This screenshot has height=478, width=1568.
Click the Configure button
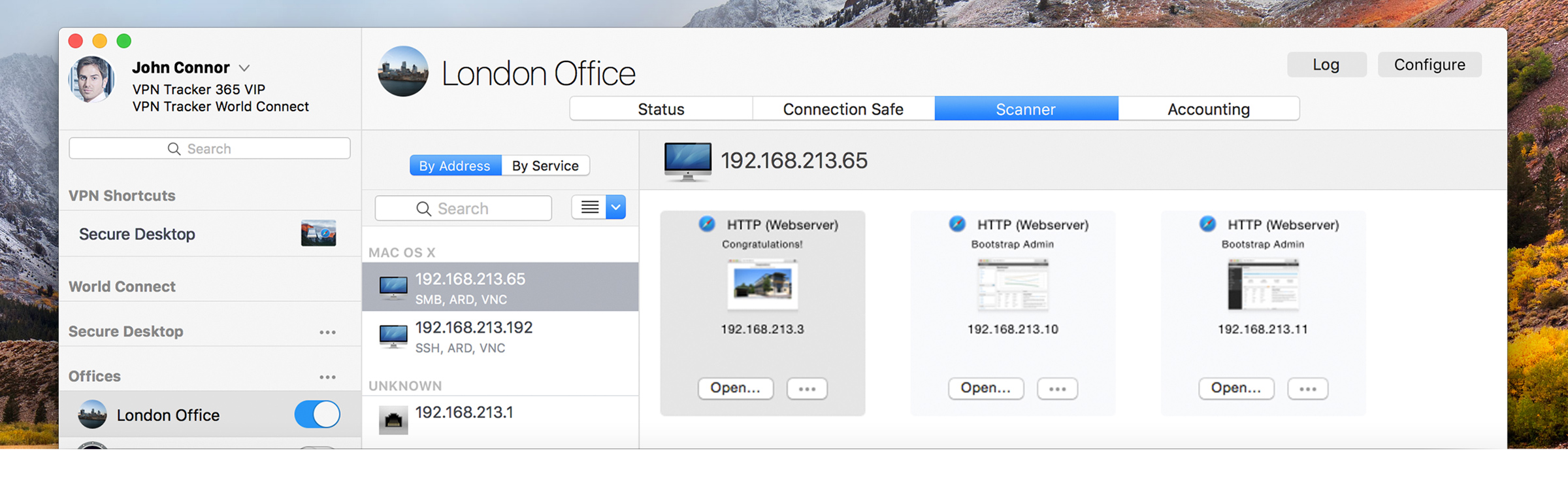click(x=1429, y=65)
